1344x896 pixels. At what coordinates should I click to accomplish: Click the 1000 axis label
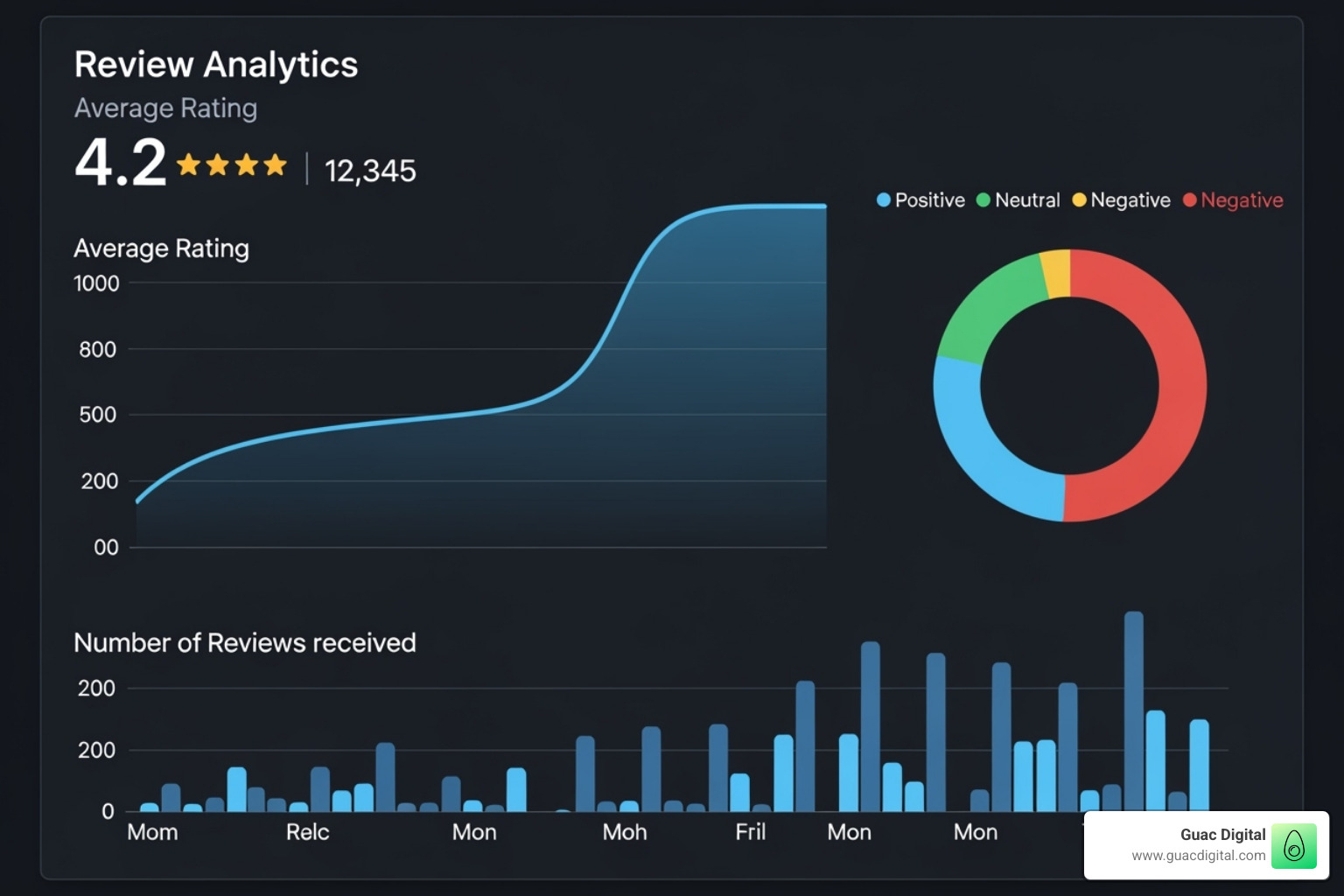coord(96,283)
